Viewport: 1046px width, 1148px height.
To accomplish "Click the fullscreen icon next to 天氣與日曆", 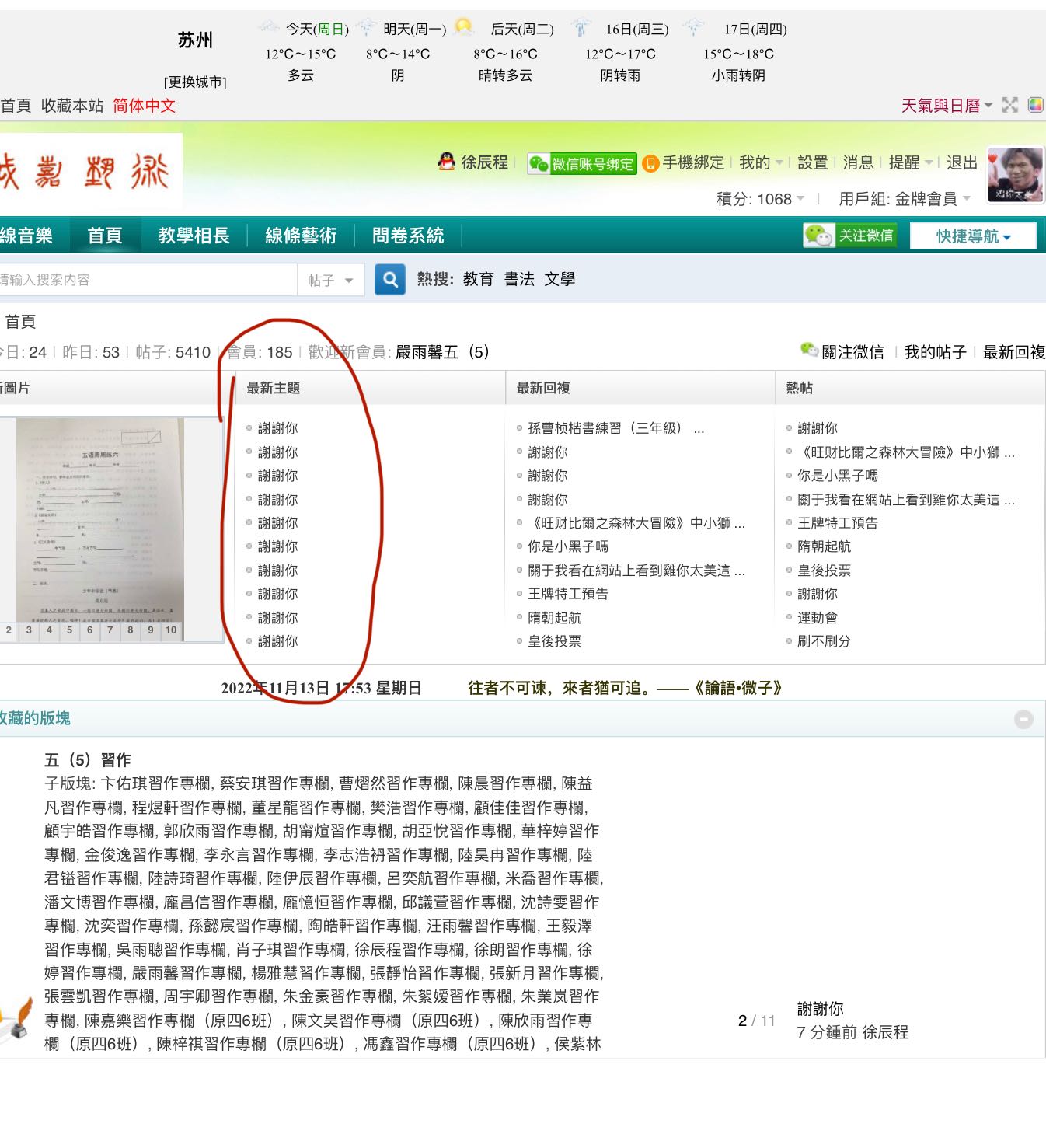I will click(x=1010, y=105).
